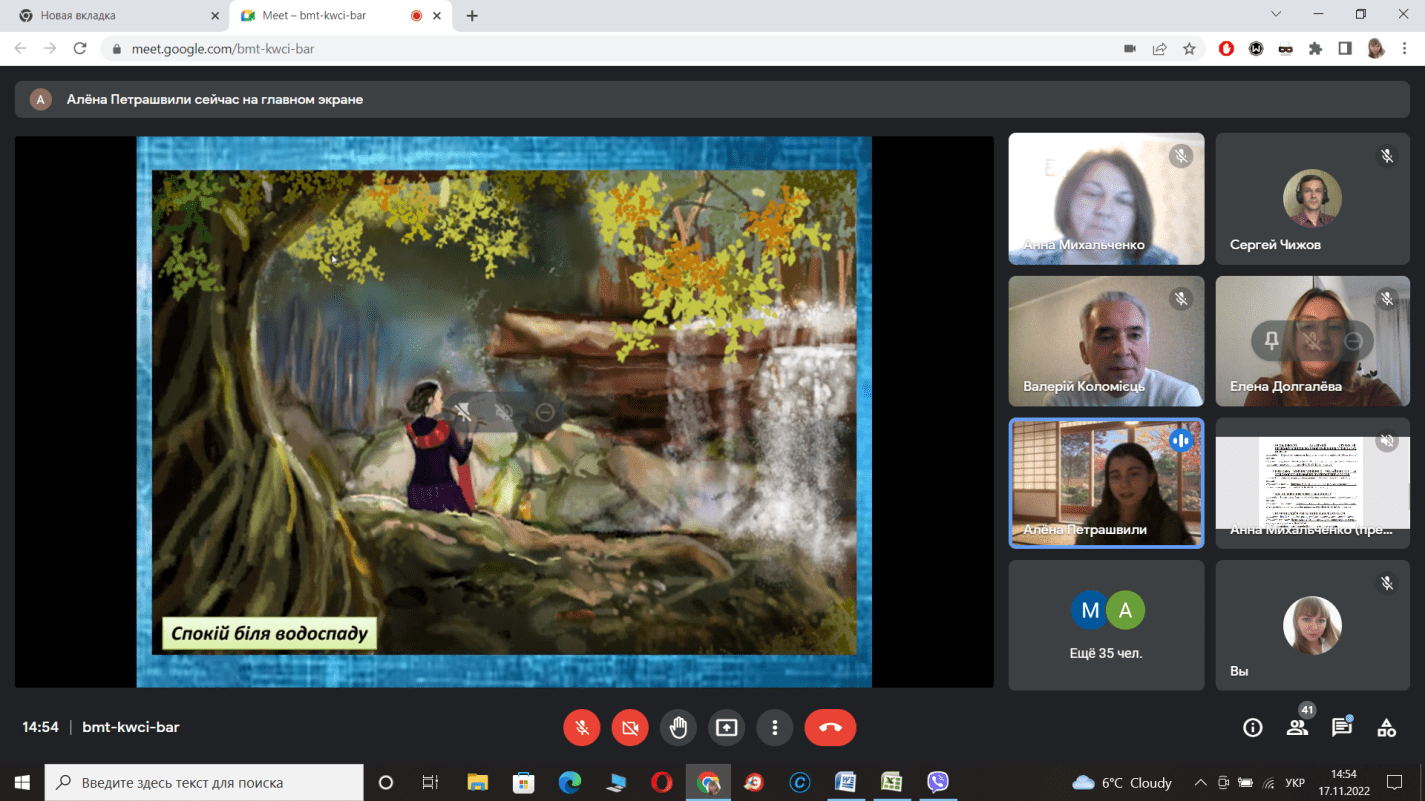This screenshot has width=1425, height=801.
Task: Open the Windows Start menu
Action: click(22, 782)
